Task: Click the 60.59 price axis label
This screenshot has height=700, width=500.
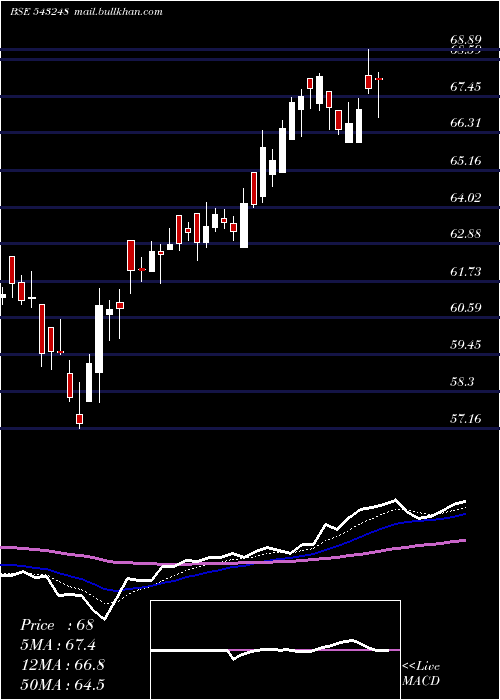Action: (465, 308)
